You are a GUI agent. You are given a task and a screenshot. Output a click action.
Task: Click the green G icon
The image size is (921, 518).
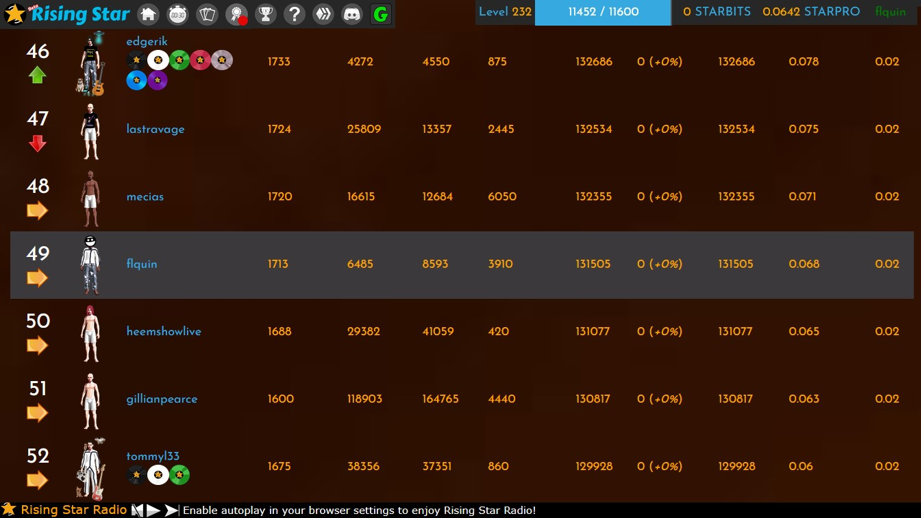tap(381, 14)
